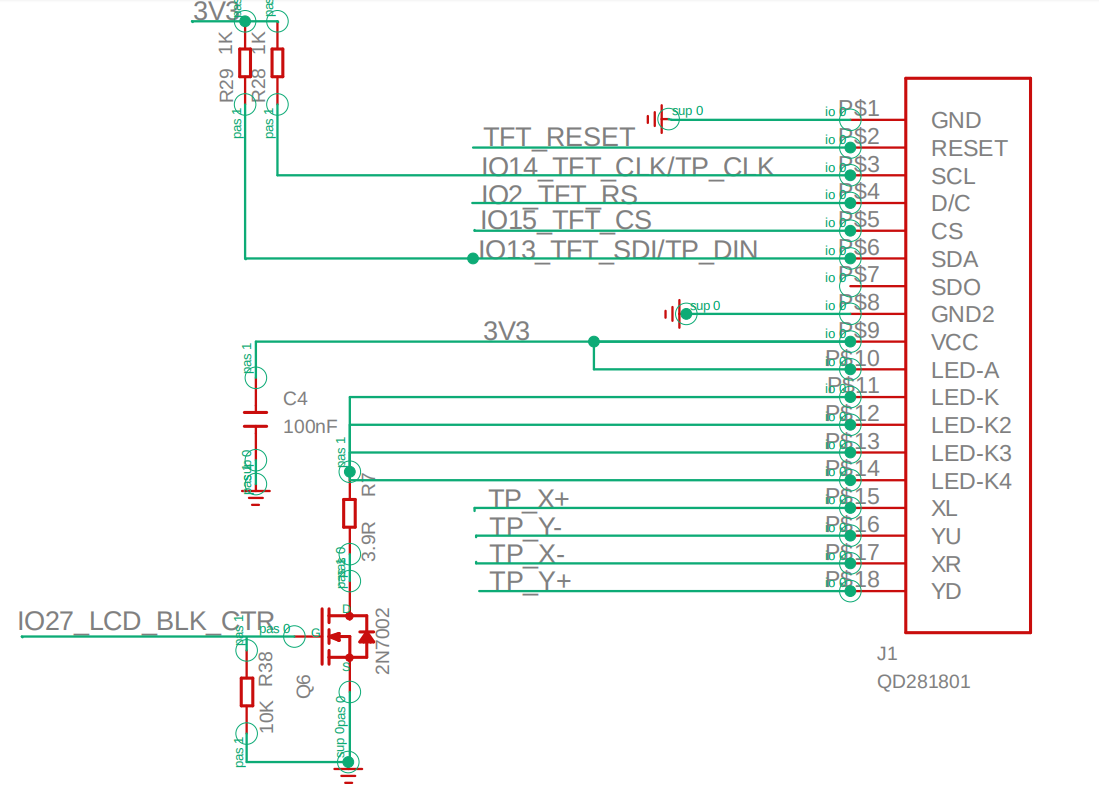1099x786 pixels.
Task: Click the P$9 pin number label
Action: (859, 330)
